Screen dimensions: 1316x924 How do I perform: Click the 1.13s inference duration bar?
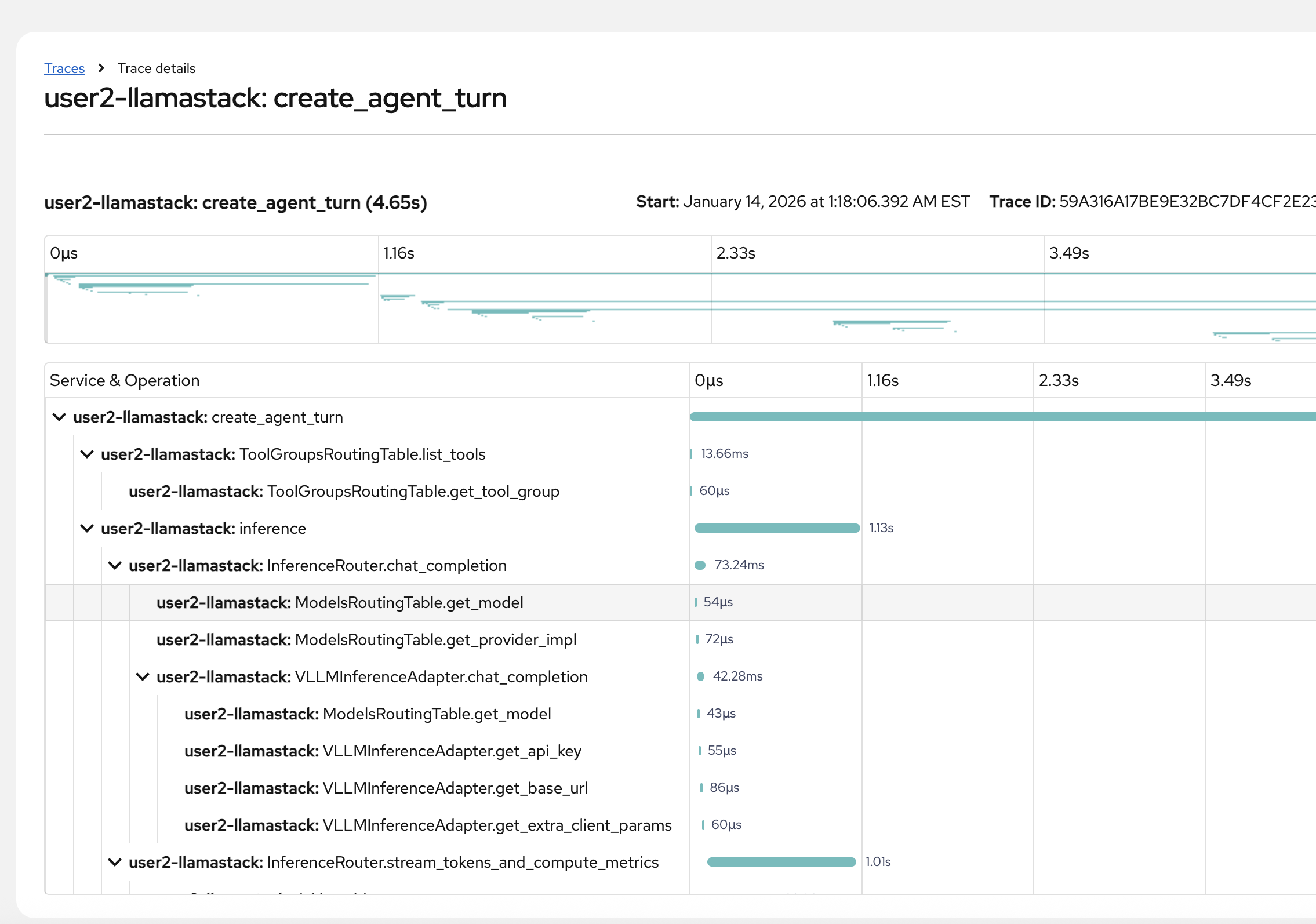tap(777, 528)
